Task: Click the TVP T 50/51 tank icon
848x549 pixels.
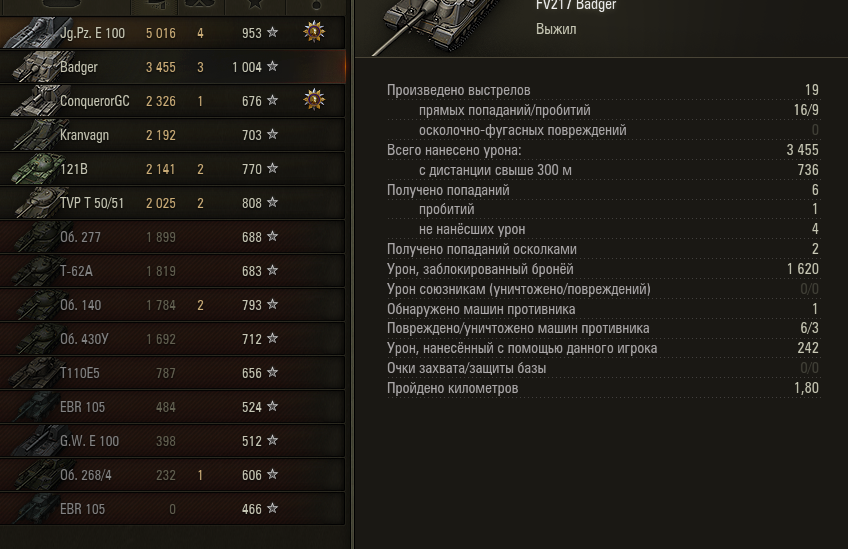Action: 39,202
